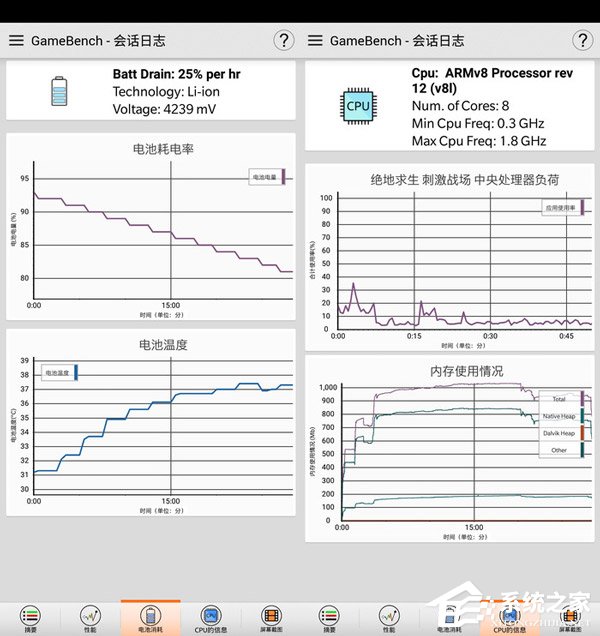Image resolution: width=600 pixels, height=636 pixels.
Task: Toggle 电池温度 legend in temperature chart
Action: (x=58, y=373)
